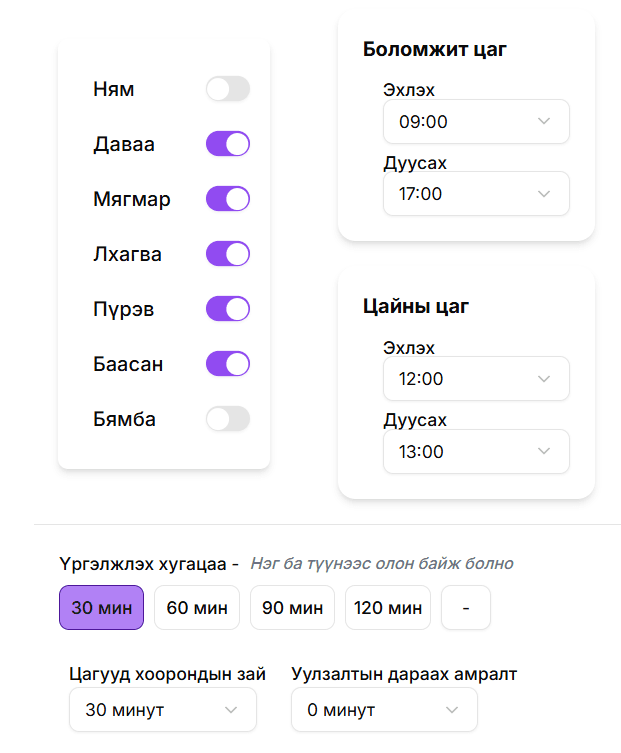Expand the 12:00 tea break start dropdown

[x=475, y=379]
